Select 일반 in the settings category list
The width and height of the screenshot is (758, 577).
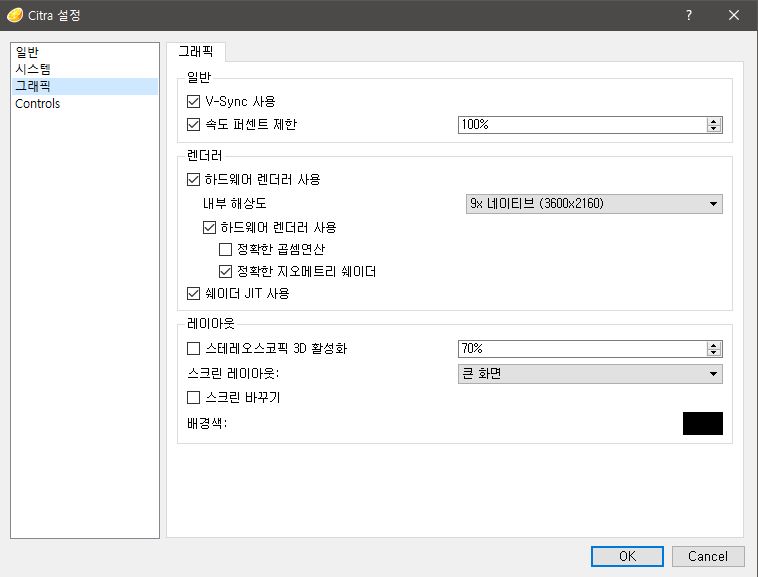click(28, 52)
